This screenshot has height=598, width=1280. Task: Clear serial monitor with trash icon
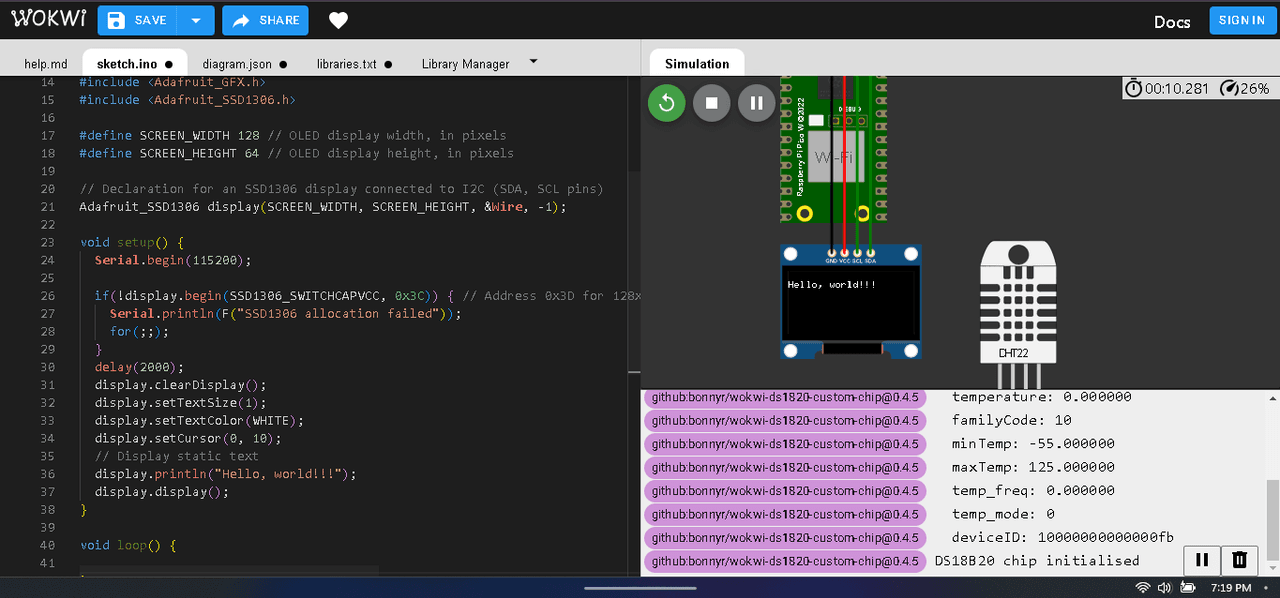(x=1239, y=560)
